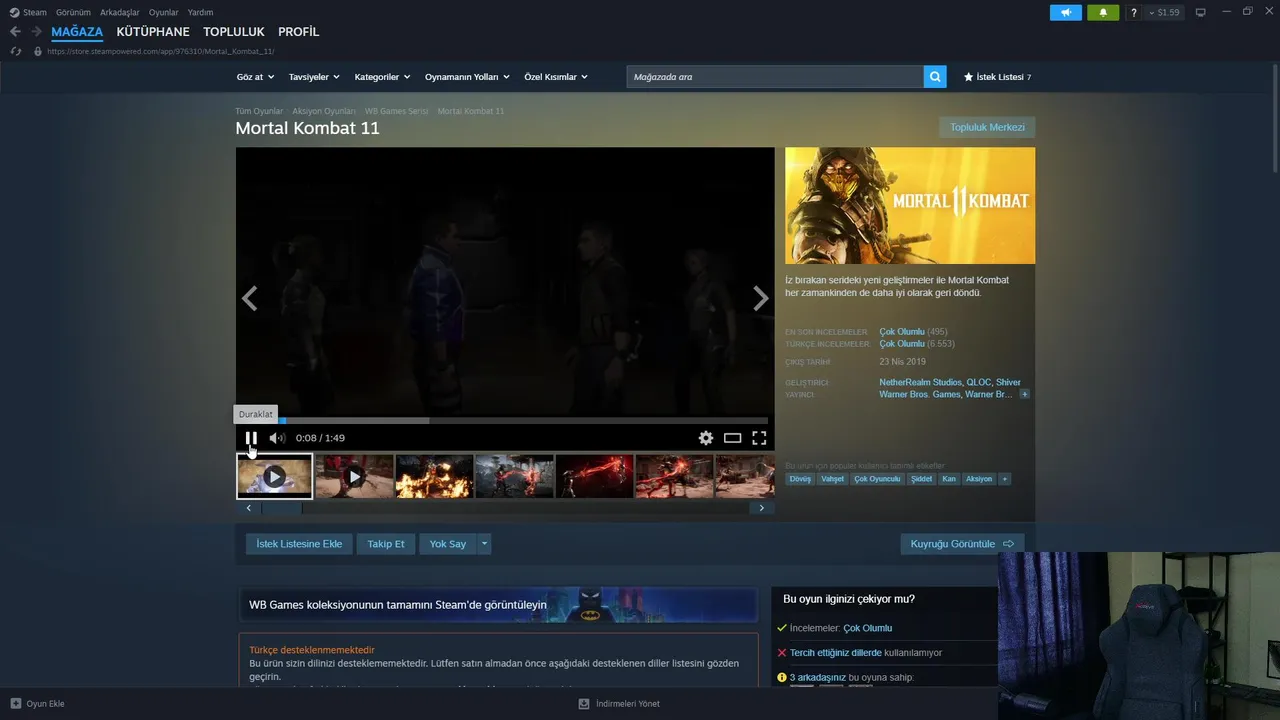The height and width of the screenshot is (720, 1280).
Task: Open the Oyunlar menu
Action: pyautogui.click(x=164, y=12)
